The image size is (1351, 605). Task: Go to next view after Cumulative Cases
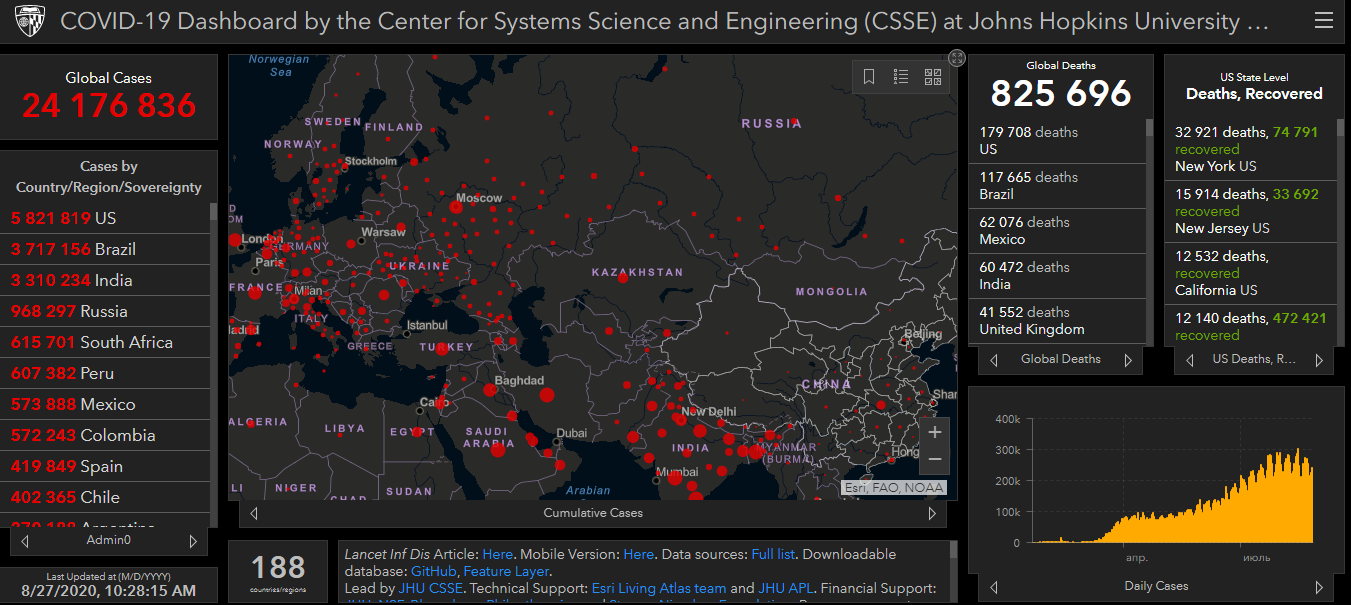[932, 513]
